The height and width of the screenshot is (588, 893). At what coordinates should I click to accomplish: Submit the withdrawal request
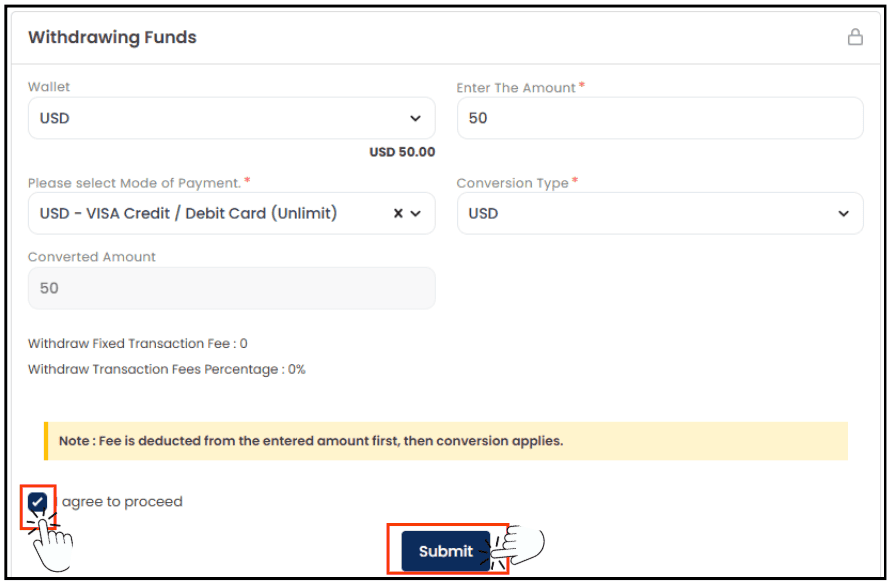[446, 551]
